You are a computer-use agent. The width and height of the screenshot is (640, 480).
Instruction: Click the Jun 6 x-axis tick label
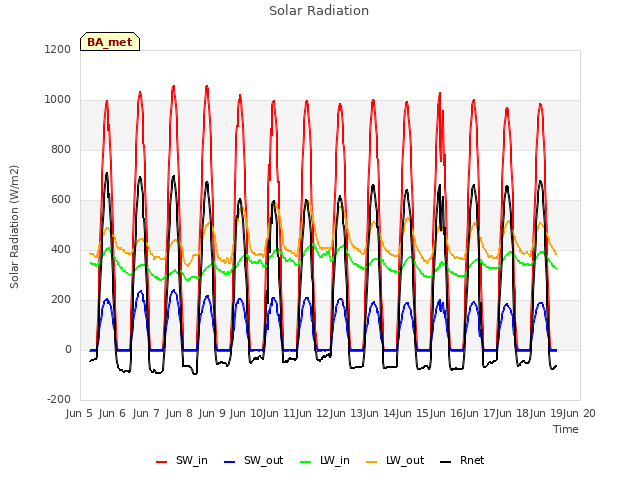pos(112,413)
